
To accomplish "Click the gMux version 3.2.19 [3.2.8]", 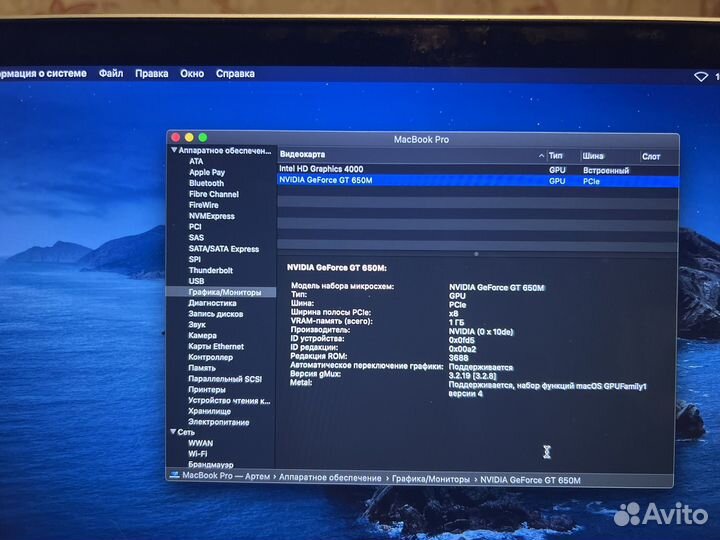I will (x=472, y=376).
